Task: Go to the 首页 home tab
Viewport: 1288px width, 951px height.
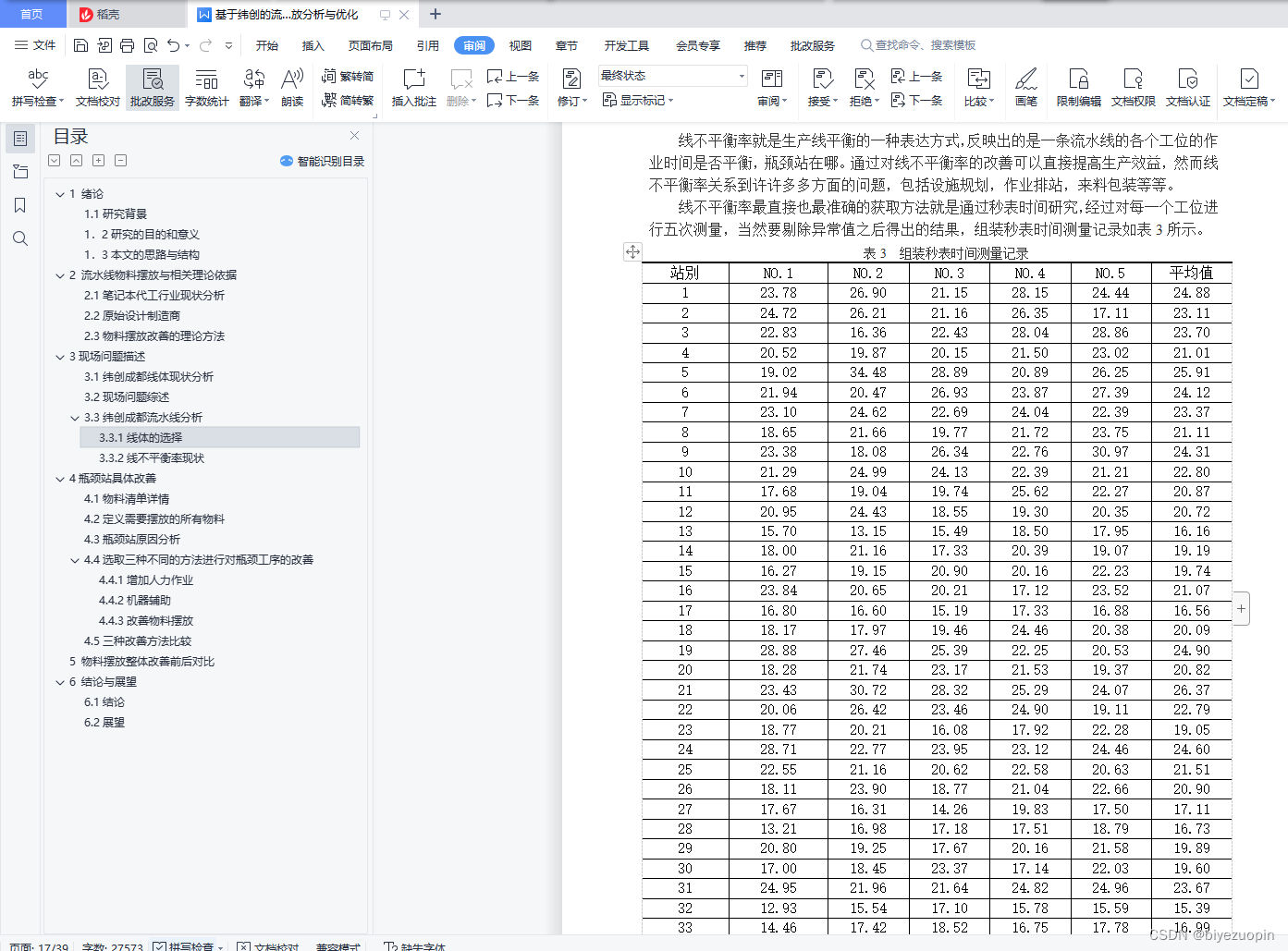Action: pos(32,14)
